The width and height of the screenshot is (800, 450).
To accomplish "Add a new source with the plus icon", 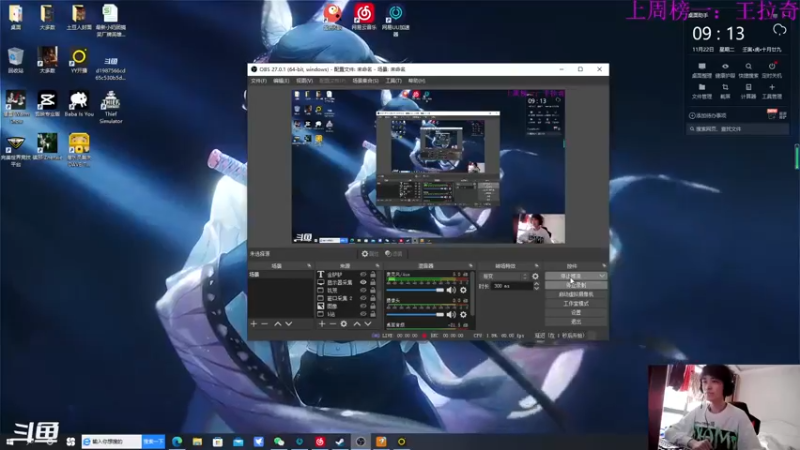I will click(x=322, y=324).
